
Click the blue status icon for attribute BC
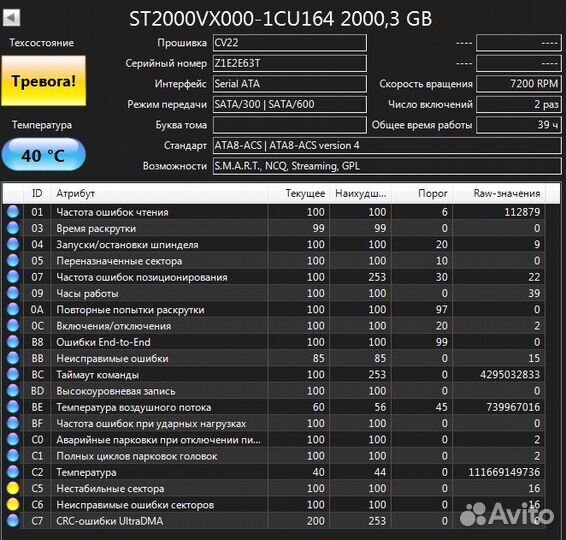tap(13, 374)
